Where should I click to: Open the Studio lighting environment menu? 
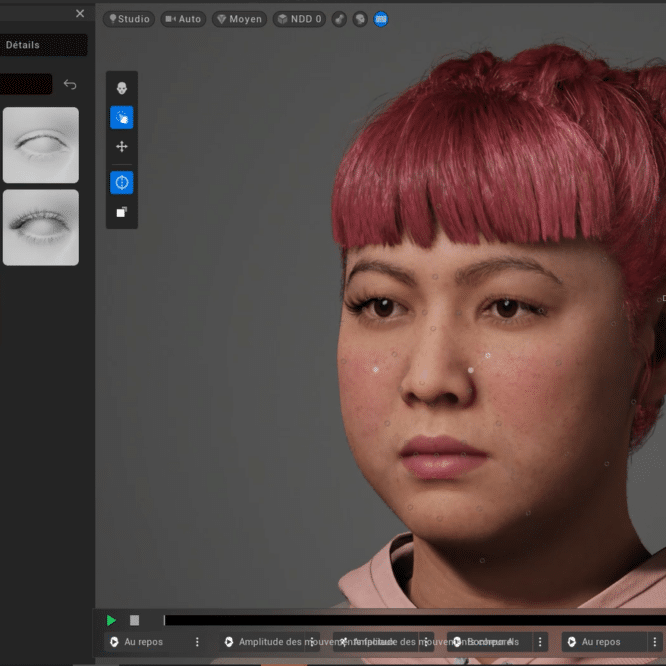(x=129, y=19)
